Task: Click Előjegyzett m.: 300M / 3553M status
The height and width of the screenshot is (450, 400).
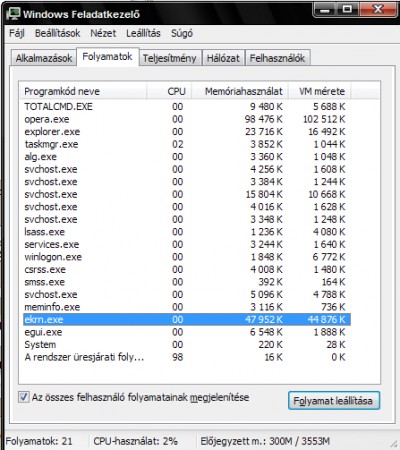Action: [x=265, y=441]
